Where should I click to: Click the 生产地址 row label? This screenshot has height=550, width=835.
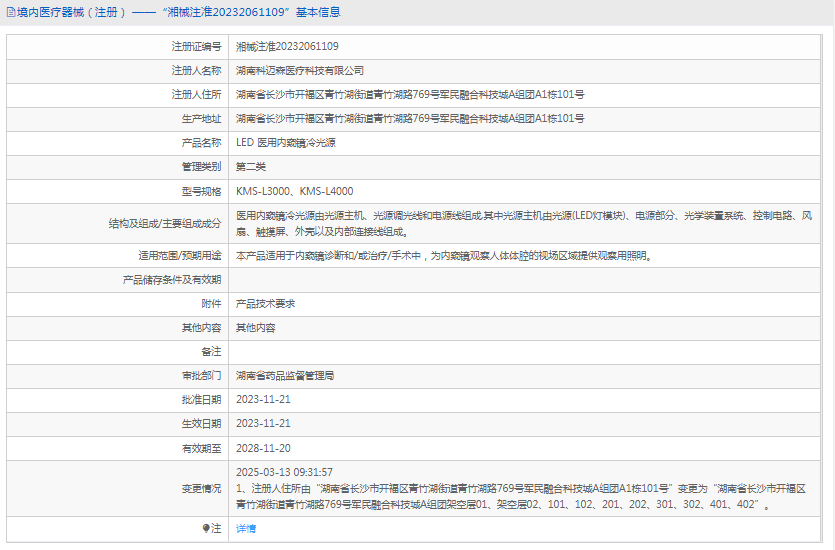click(x=201, y=119)
